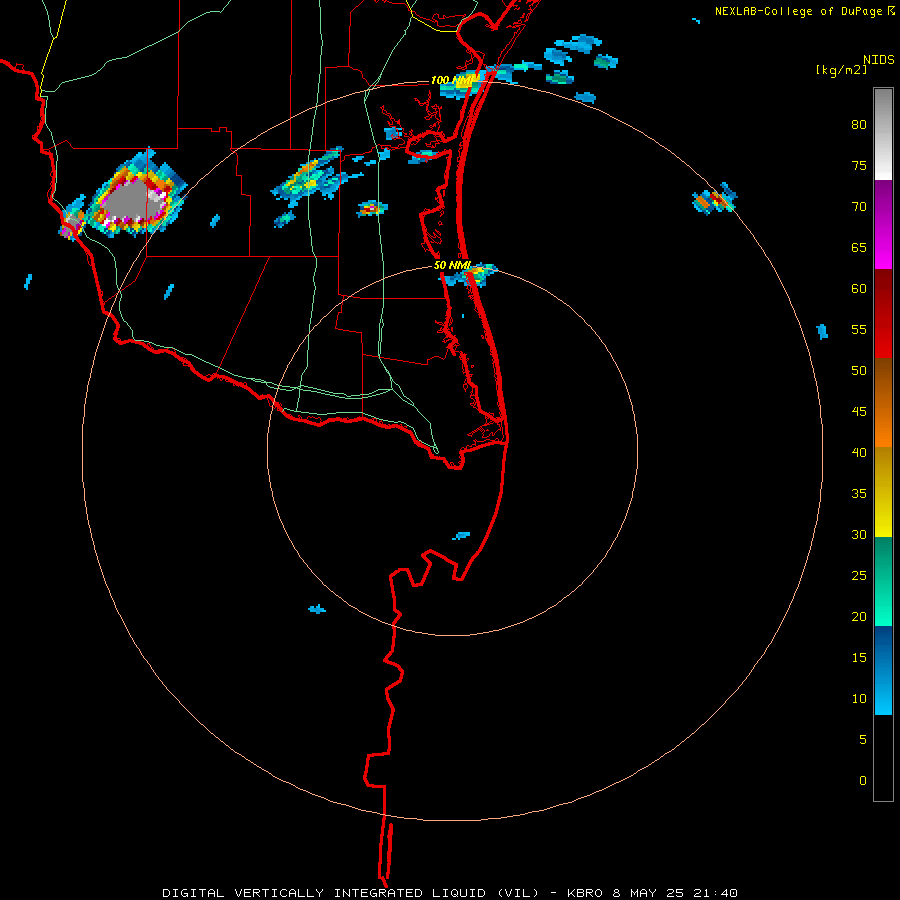Click the [kg/m2] units label
The height and width of the screenshot is (900, 900).
pos(842,70)
